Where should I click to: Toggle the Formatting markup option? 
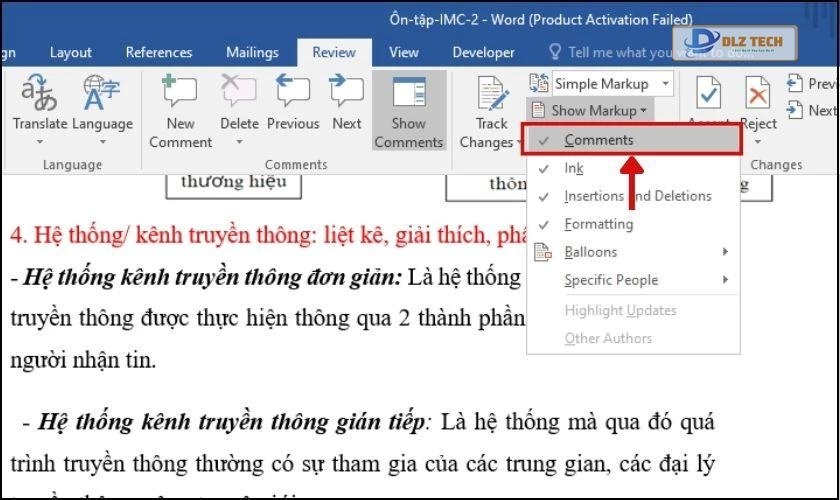coord(598,224)
